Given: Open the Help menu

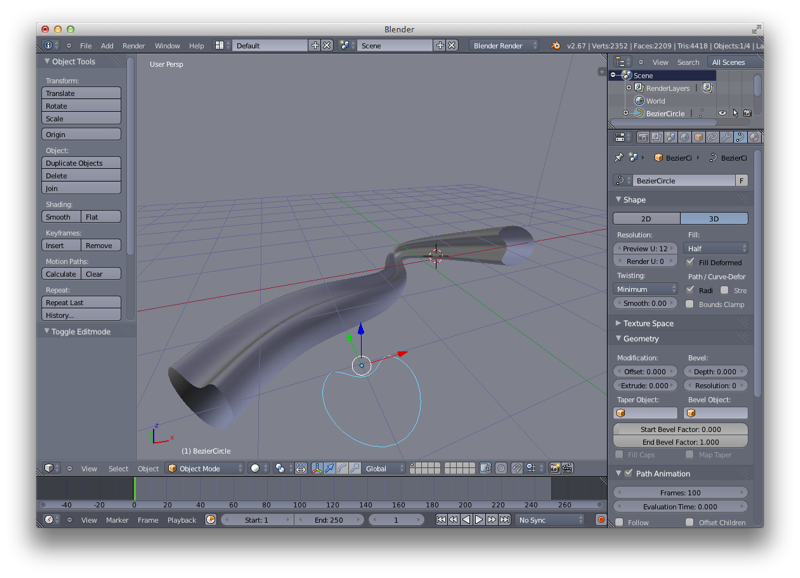Looking at the screenshot, I should (x=196, y=46).
